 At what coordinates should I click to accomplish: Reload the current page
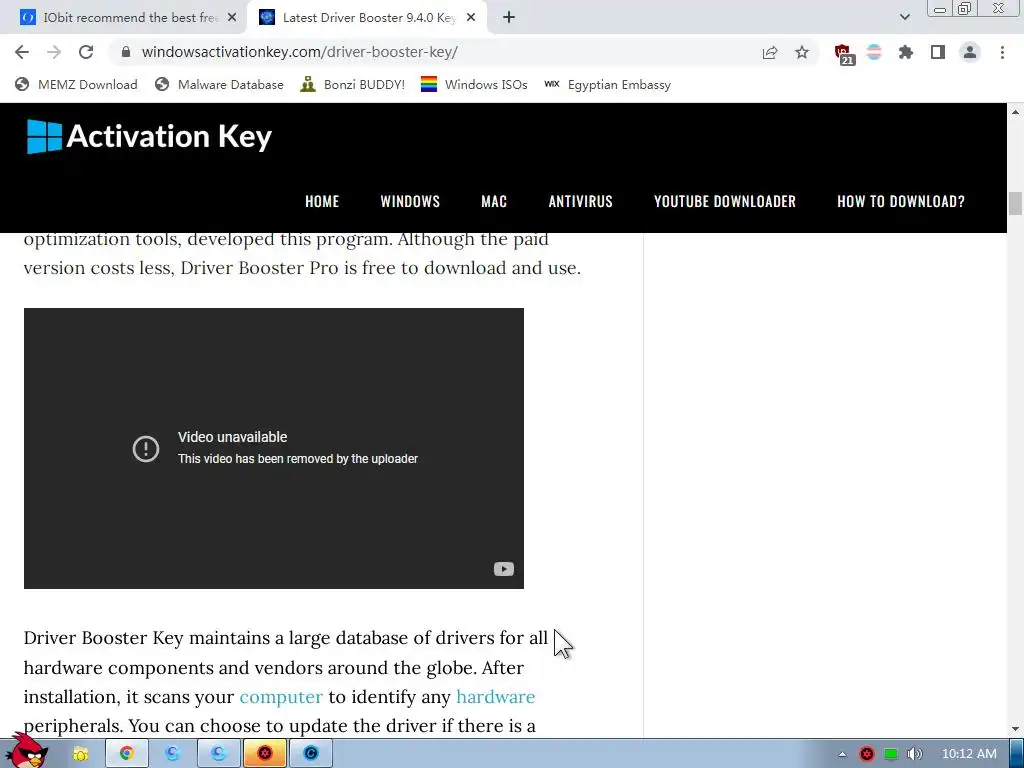click(x=86, y=52)
